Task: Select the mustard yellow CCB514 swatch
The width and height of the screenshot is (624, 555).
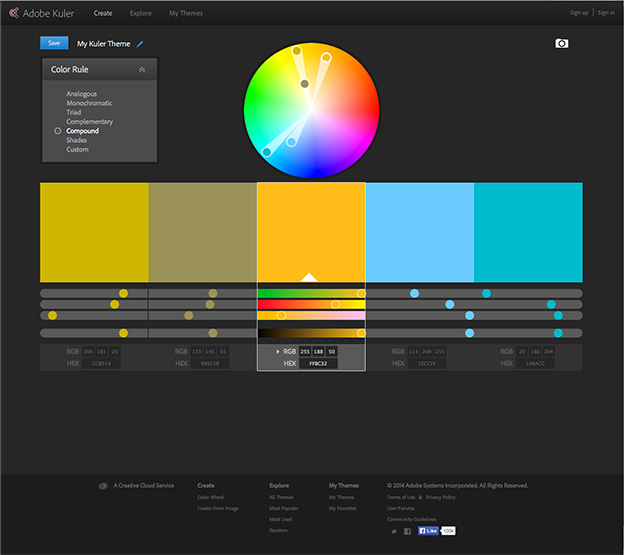Action: (x=94, y=232)
